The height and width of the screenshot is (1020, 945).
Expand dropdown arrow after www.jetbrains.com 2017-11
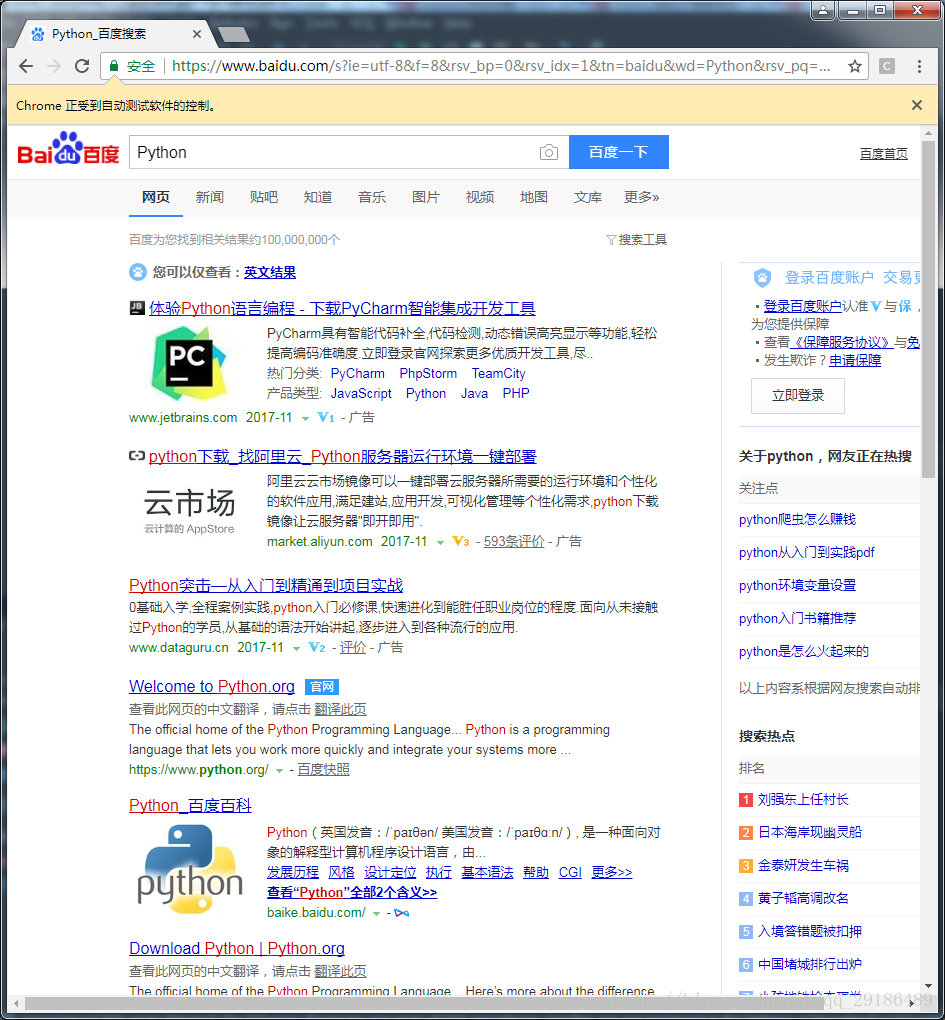305,419
